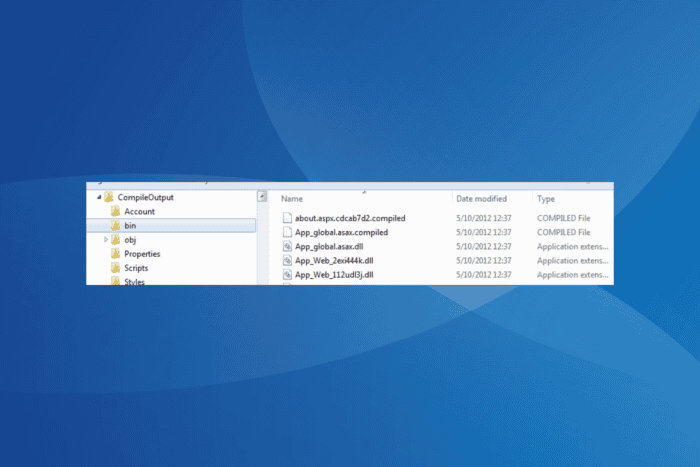Click date of App_global.asax.dll row

click(483, 246)
